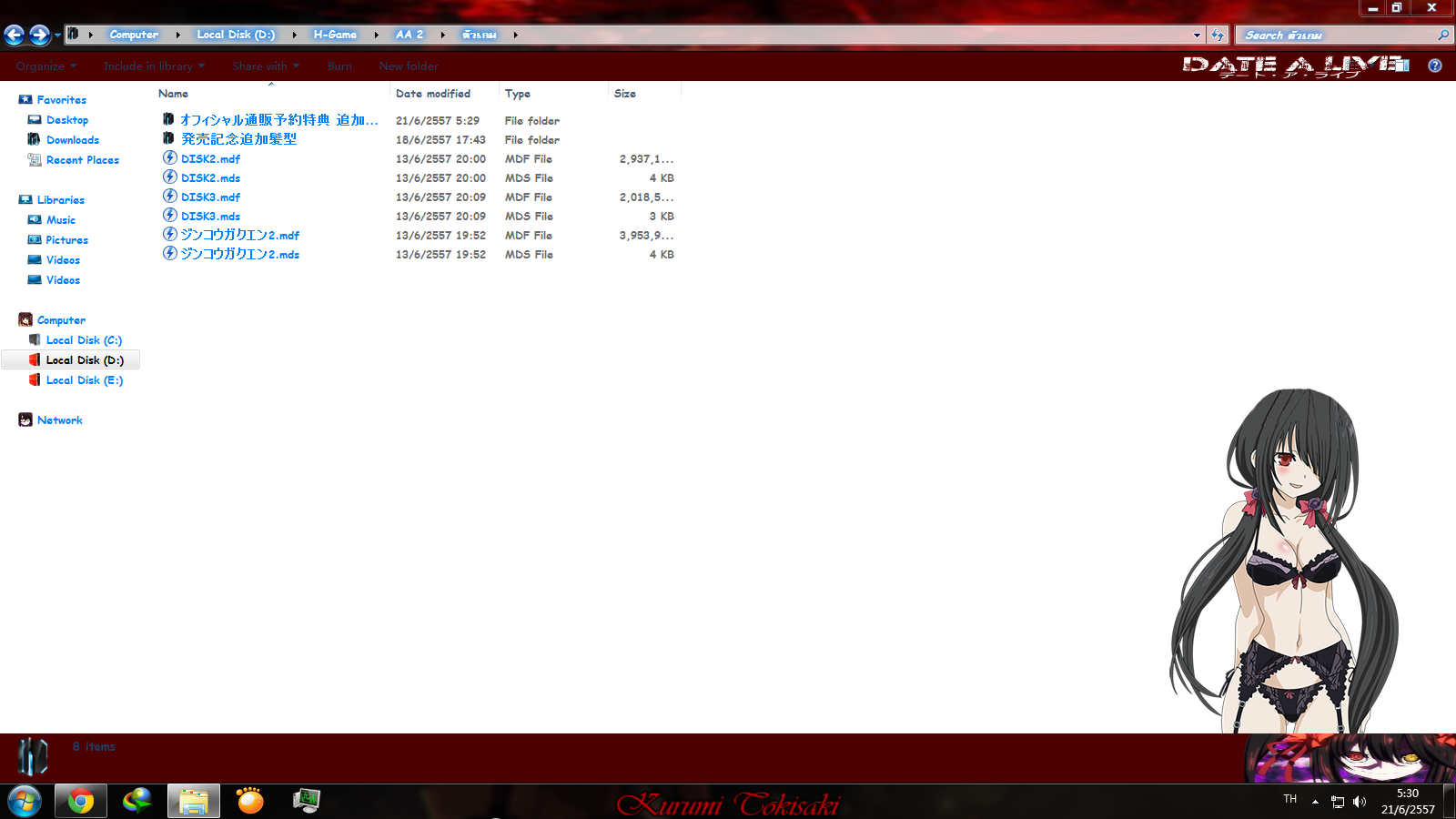Switch to Google Chrome on the taskbar
This screenshot has width=1456, height=819.
point(80,802)
